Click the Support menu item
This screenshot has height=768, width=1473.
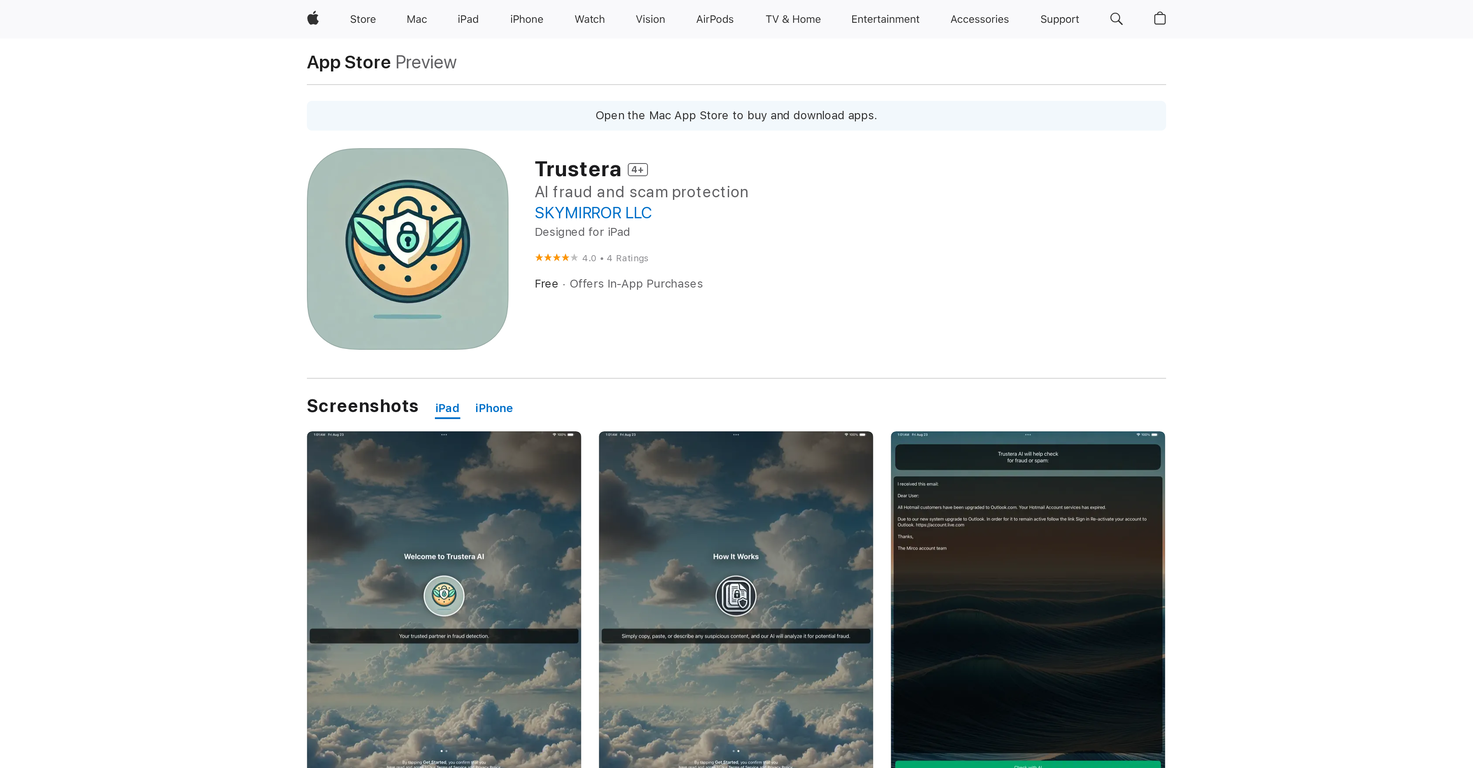[1059, 18]
